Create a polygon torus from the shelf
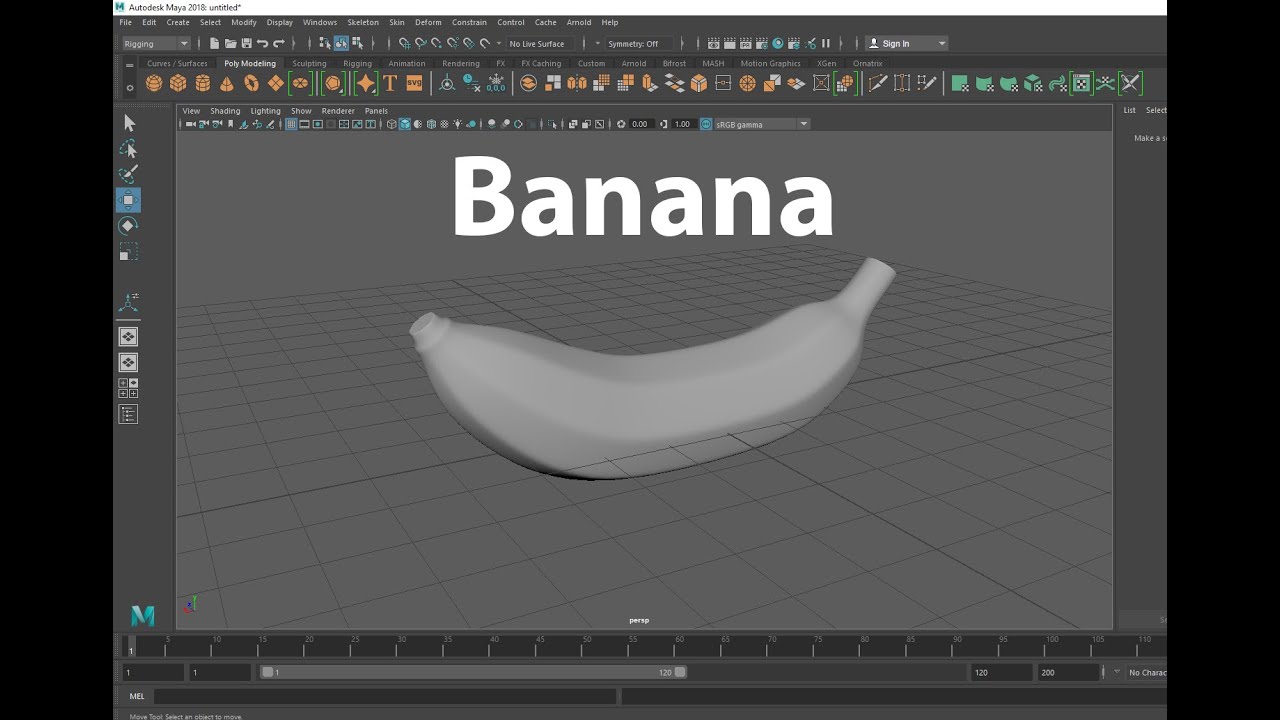Image resolution: width=1280 pixels, height=720 pixels. tap(251, 83)
